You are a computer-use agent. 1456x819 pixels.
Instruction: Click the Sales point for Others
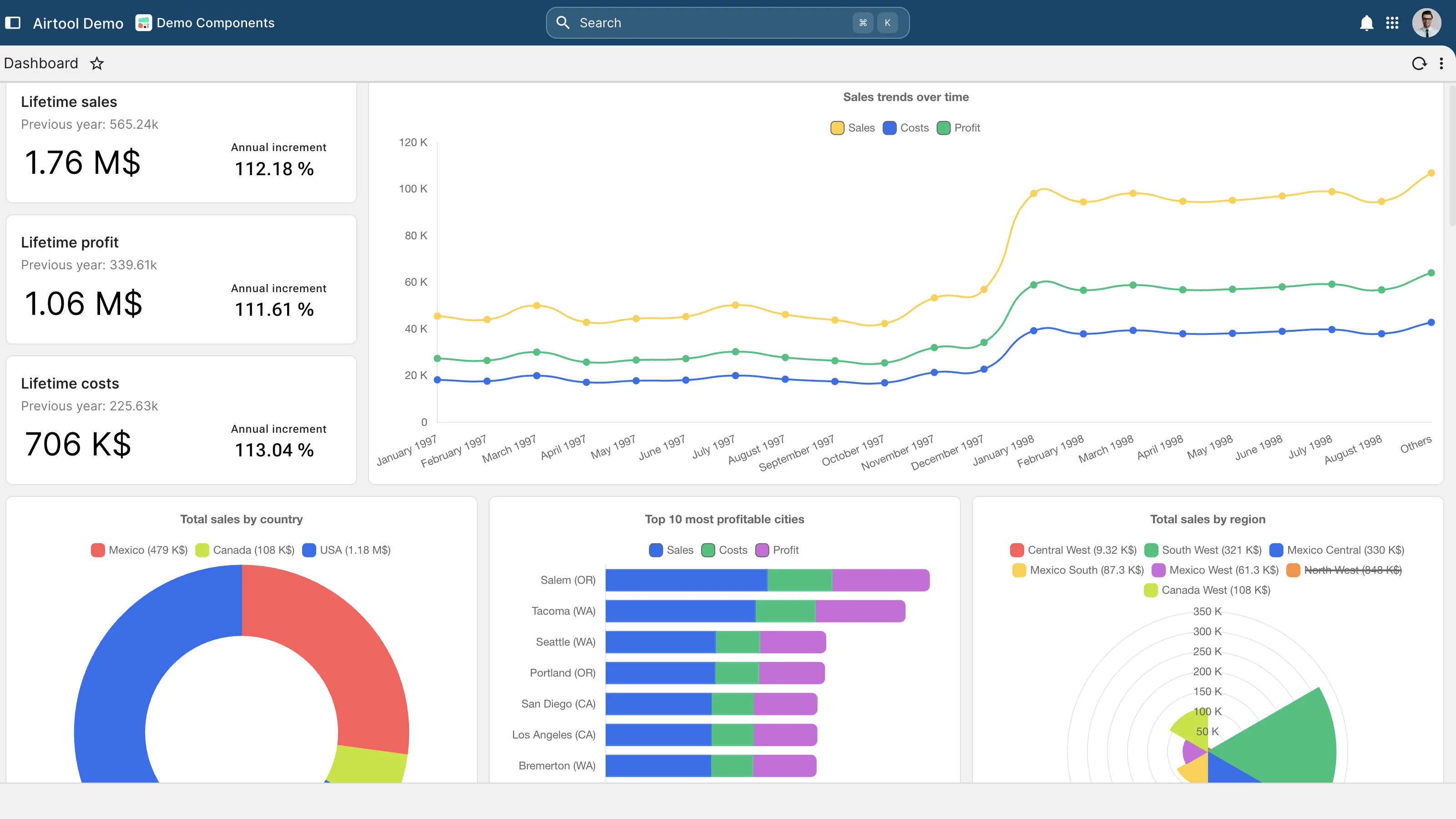[x=1431, y=173]
